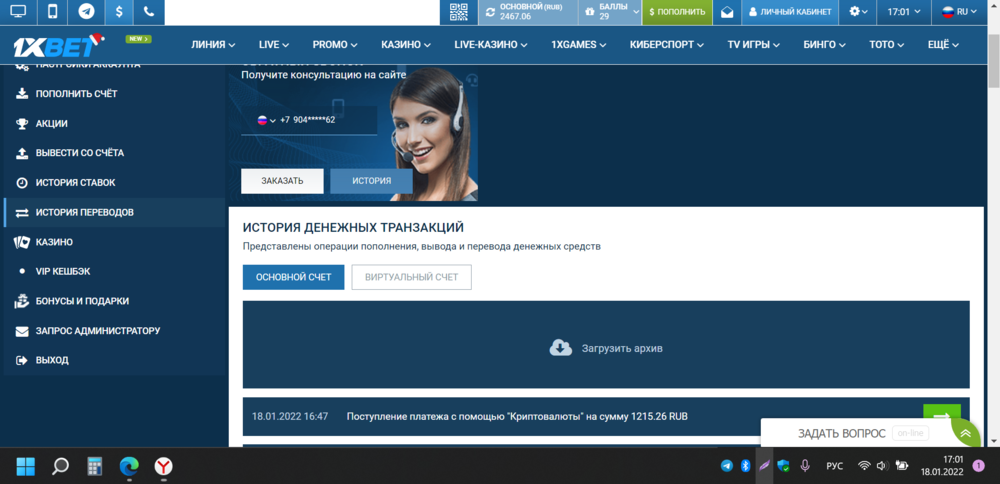Open the Telegram icon in top bar

[87, 11]
